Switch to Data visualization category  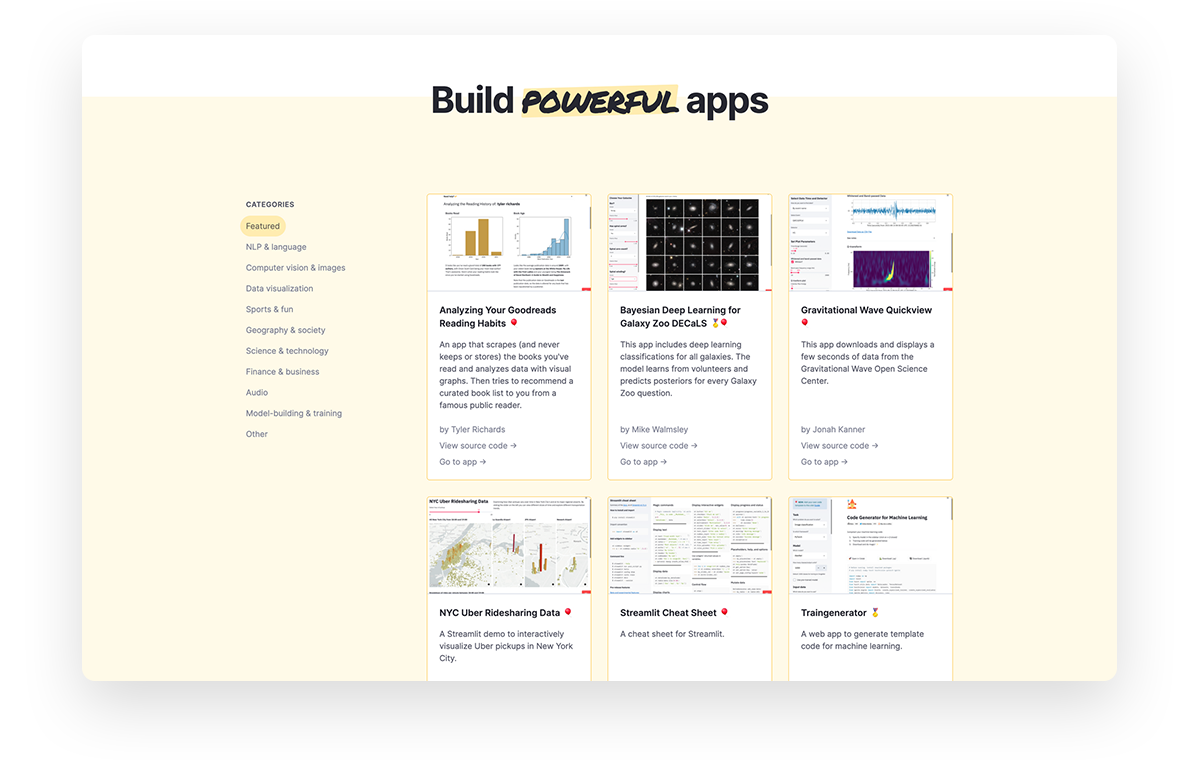(280, 289)
